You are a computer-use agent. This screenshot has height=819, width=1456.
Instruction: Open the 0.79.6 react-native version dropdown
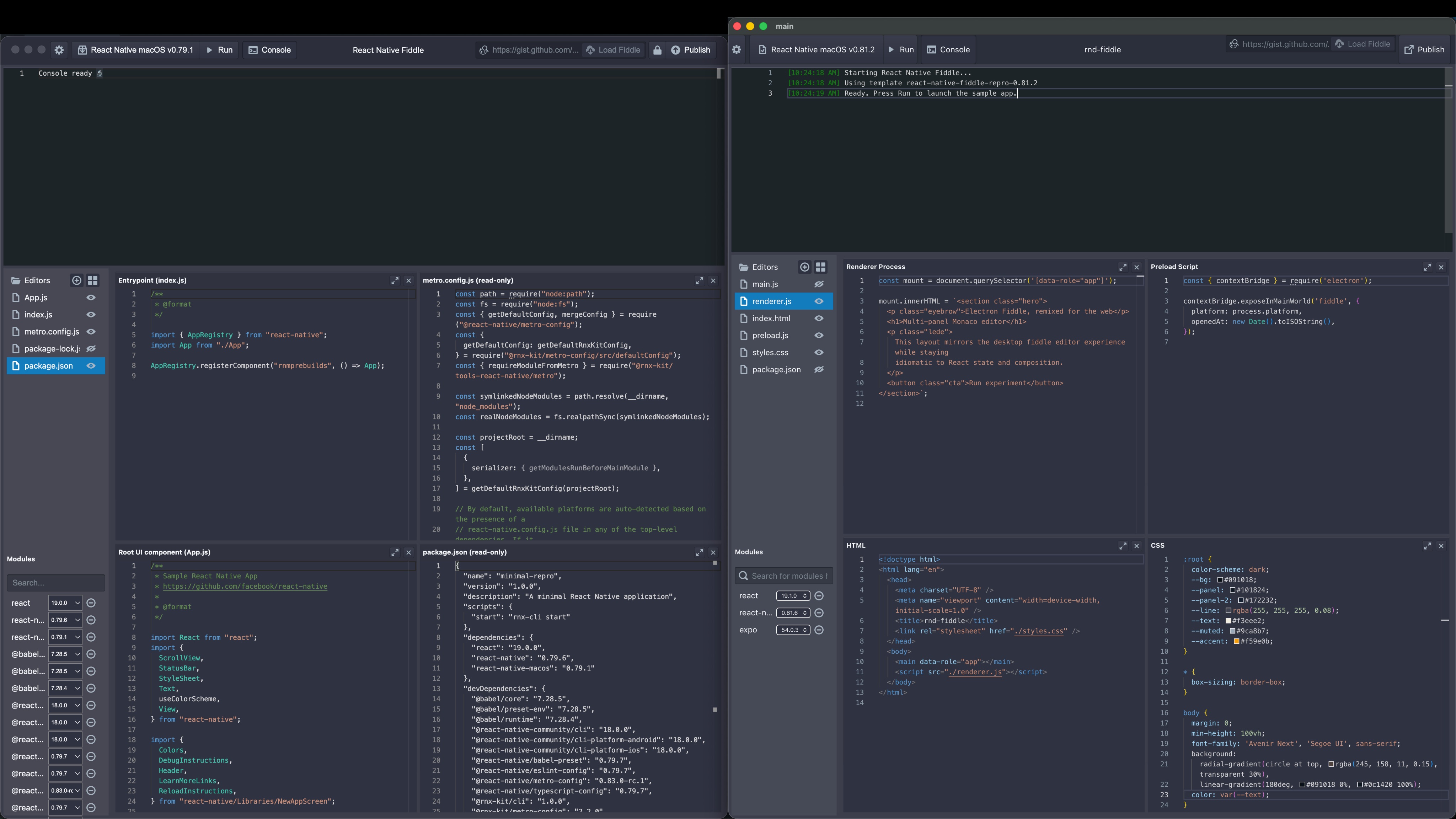click(x=65, y=620)
